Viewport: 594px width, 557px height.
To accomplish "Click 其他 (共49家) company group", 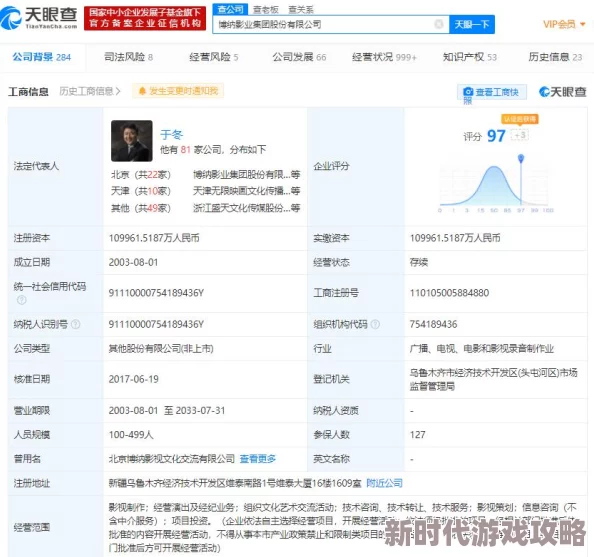I will click(x=141, y=208).
